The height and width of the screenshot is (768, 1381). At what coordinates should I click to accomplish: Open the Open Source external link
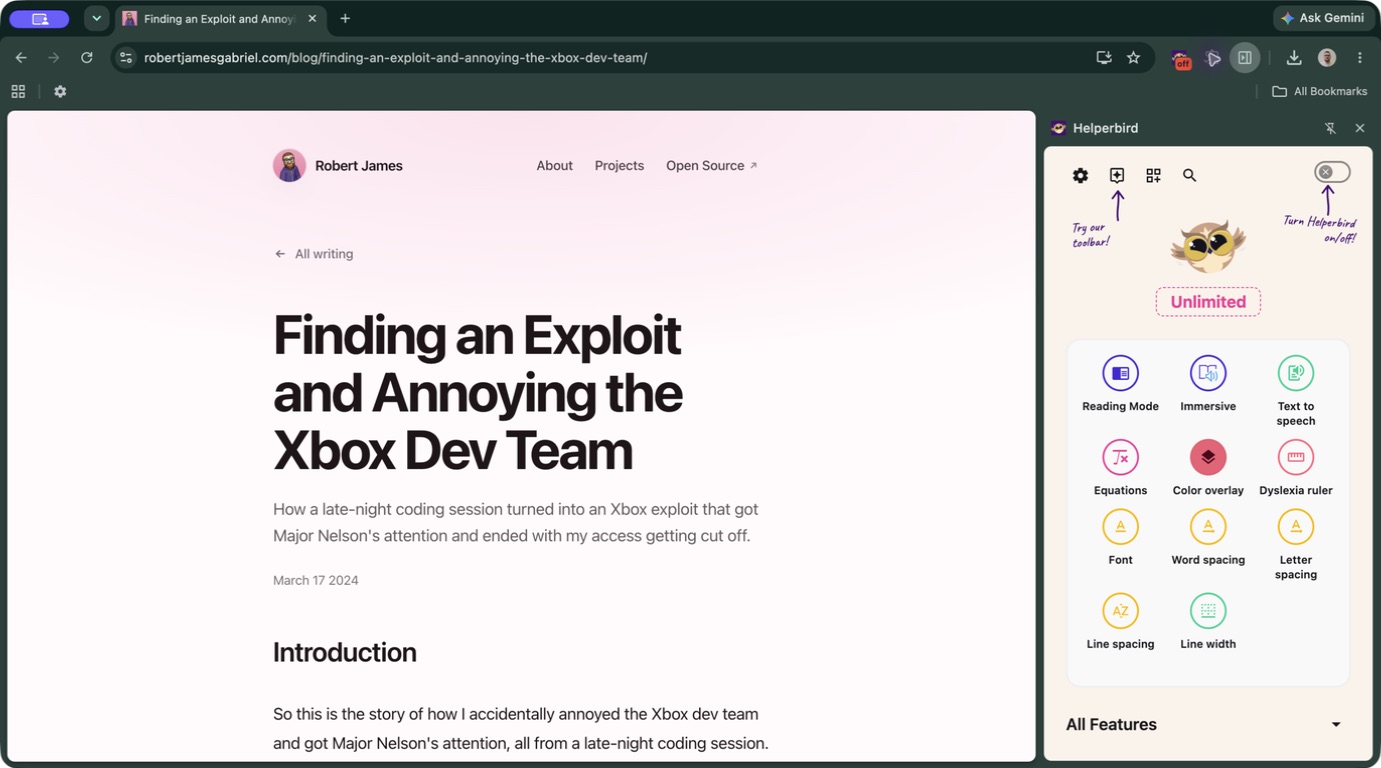click(712, 166)
